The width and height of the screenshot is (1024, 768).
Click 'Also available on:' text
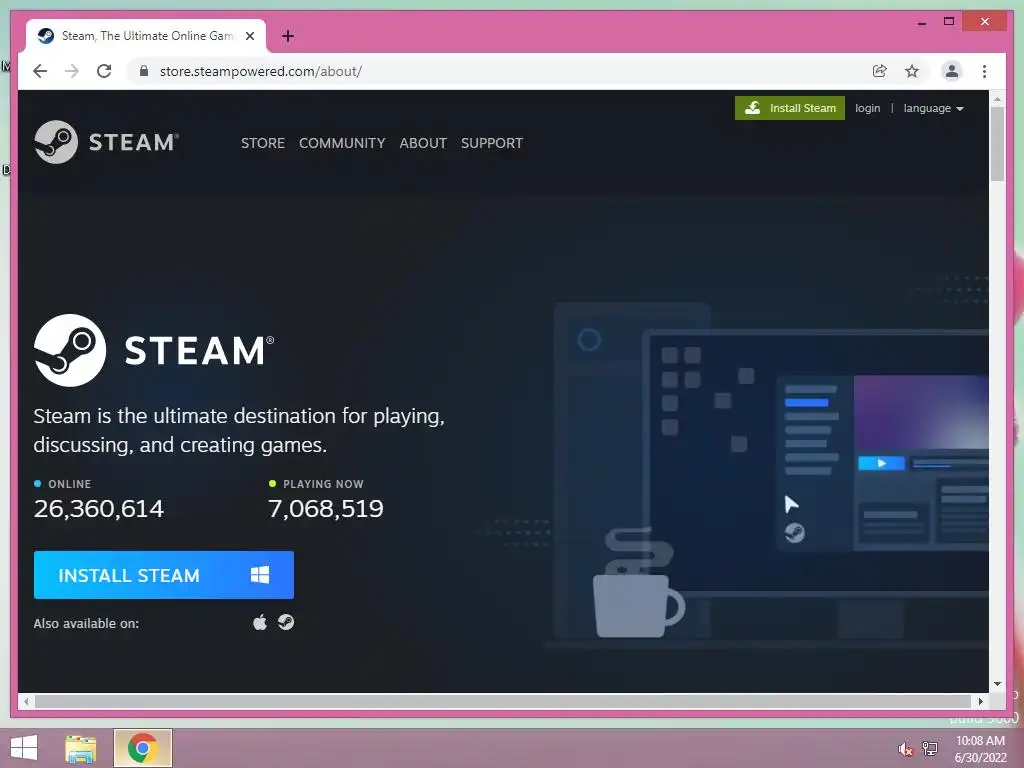click(86, 623)
